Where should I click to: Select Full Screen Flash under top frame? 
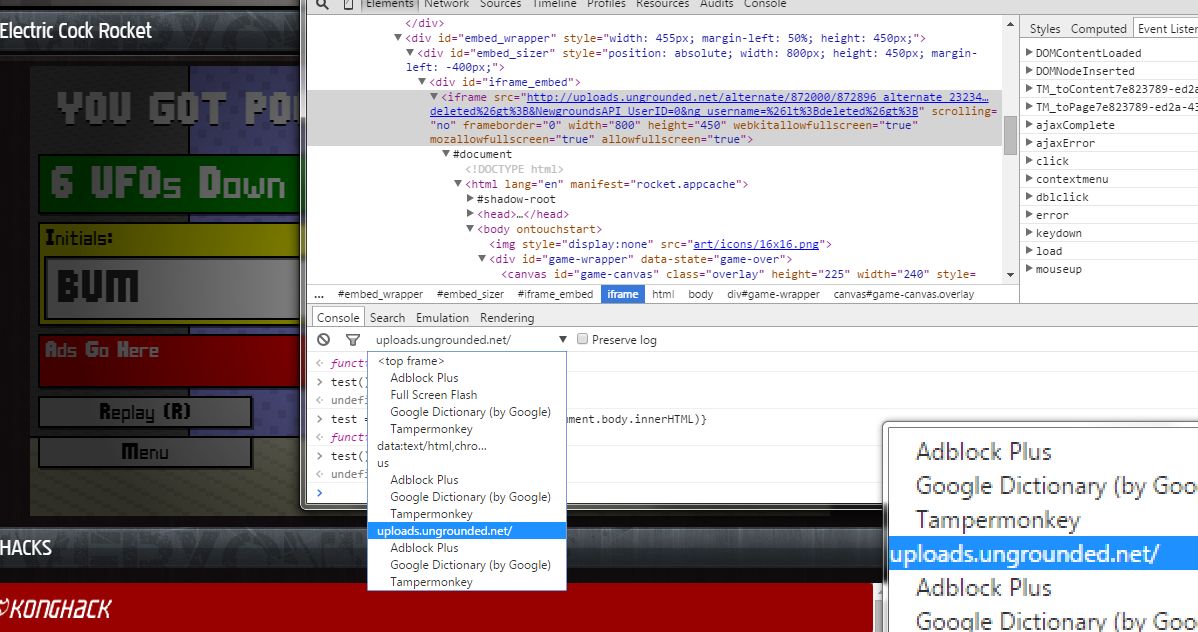tap(433, 395)
